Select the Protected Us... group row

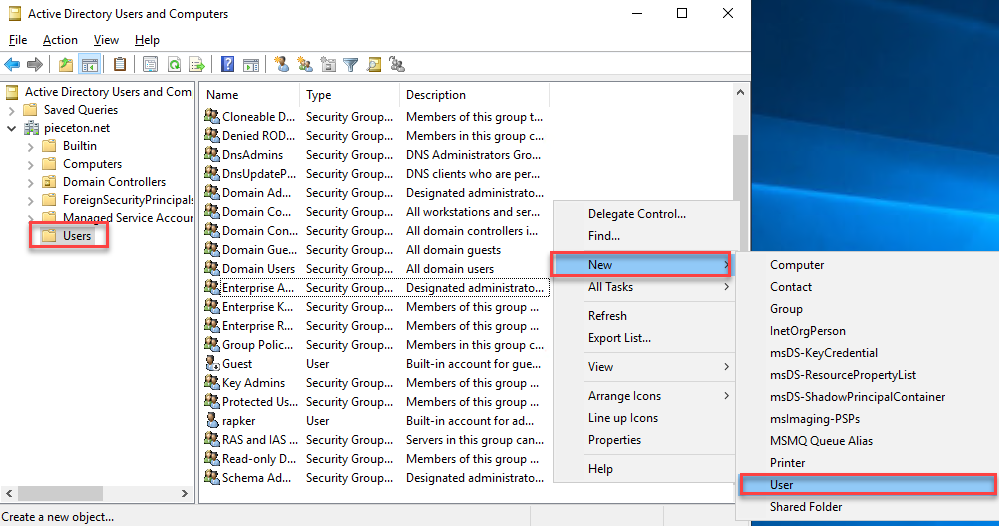coord(376,402)
